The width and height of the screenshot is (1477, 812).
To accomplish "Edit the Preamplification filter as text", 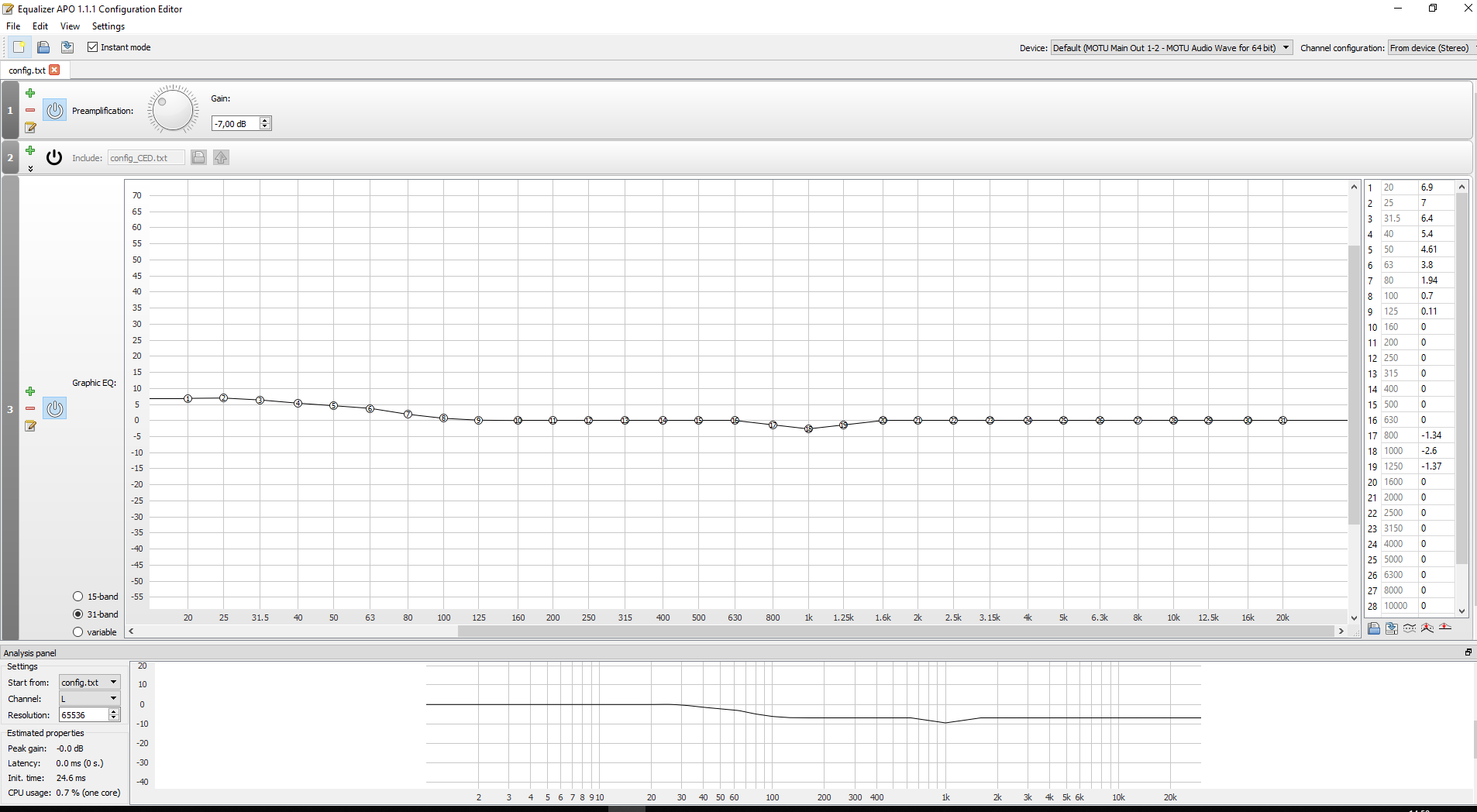I will 30,127.
